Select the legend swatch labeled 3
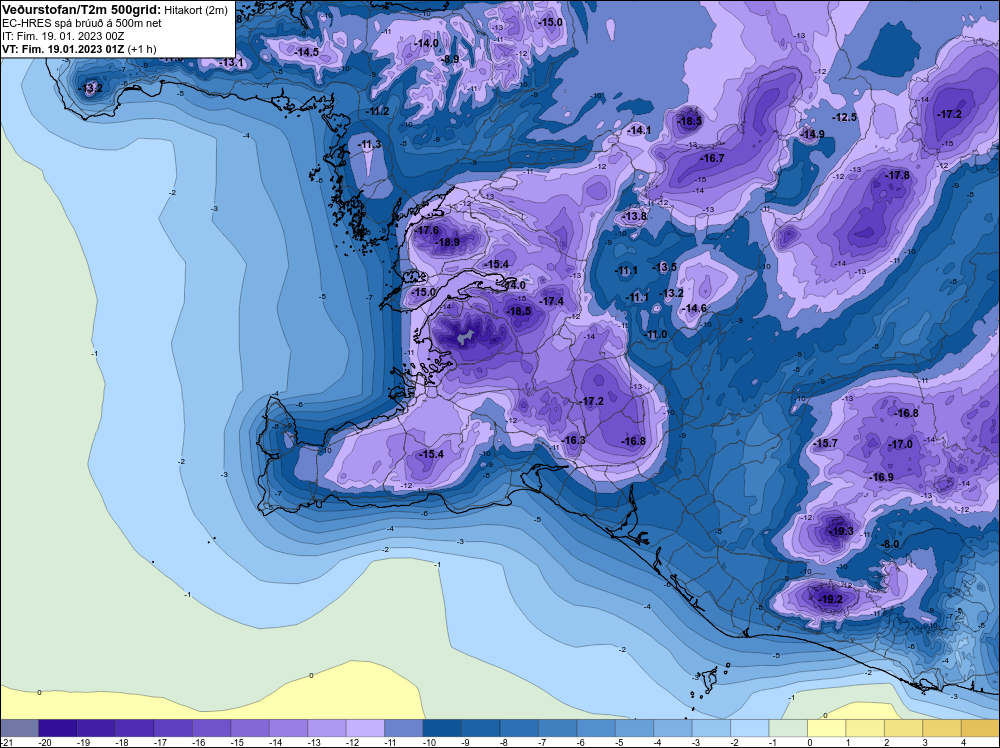 pyautogui.click(x=942, y=728)
